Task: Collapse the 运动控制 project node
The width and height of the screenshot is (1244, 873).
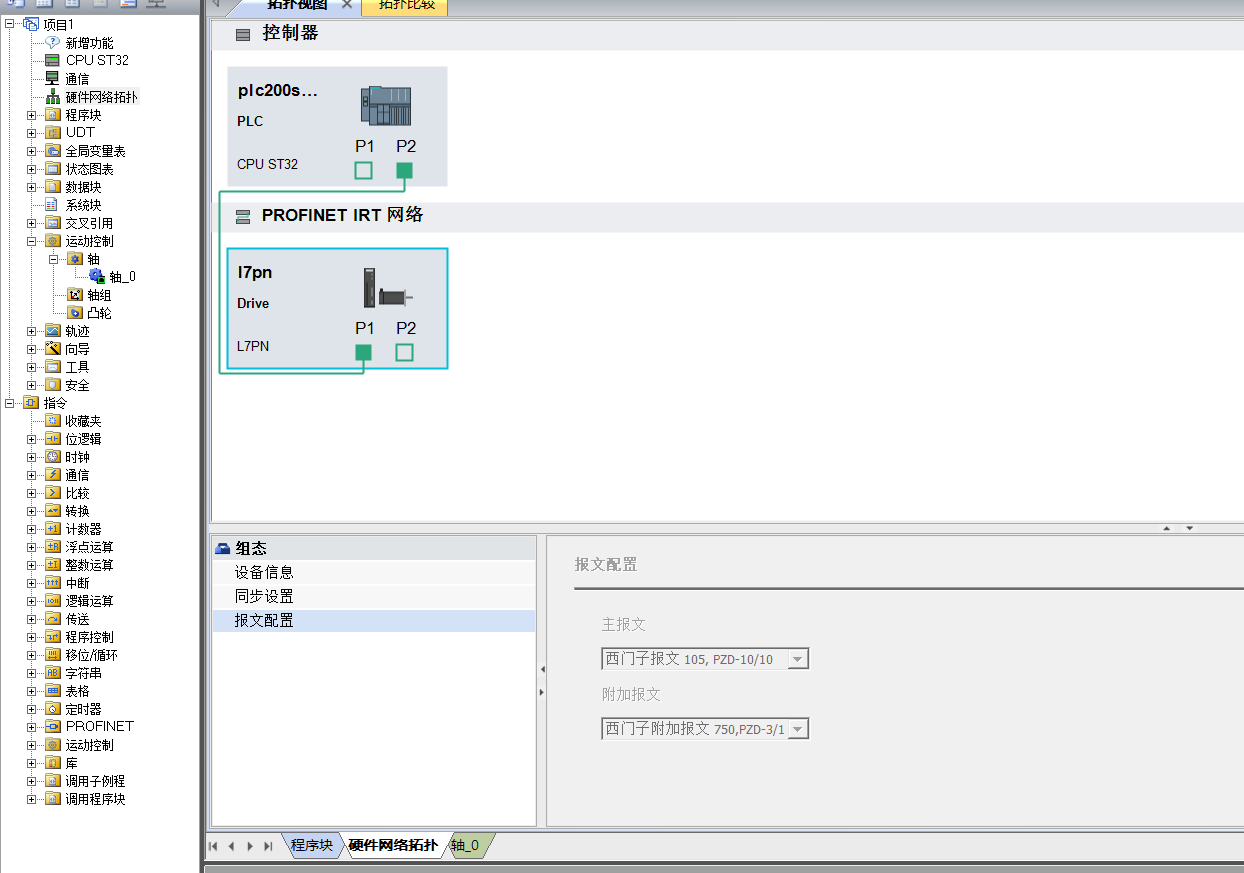Action: point(32,241)
